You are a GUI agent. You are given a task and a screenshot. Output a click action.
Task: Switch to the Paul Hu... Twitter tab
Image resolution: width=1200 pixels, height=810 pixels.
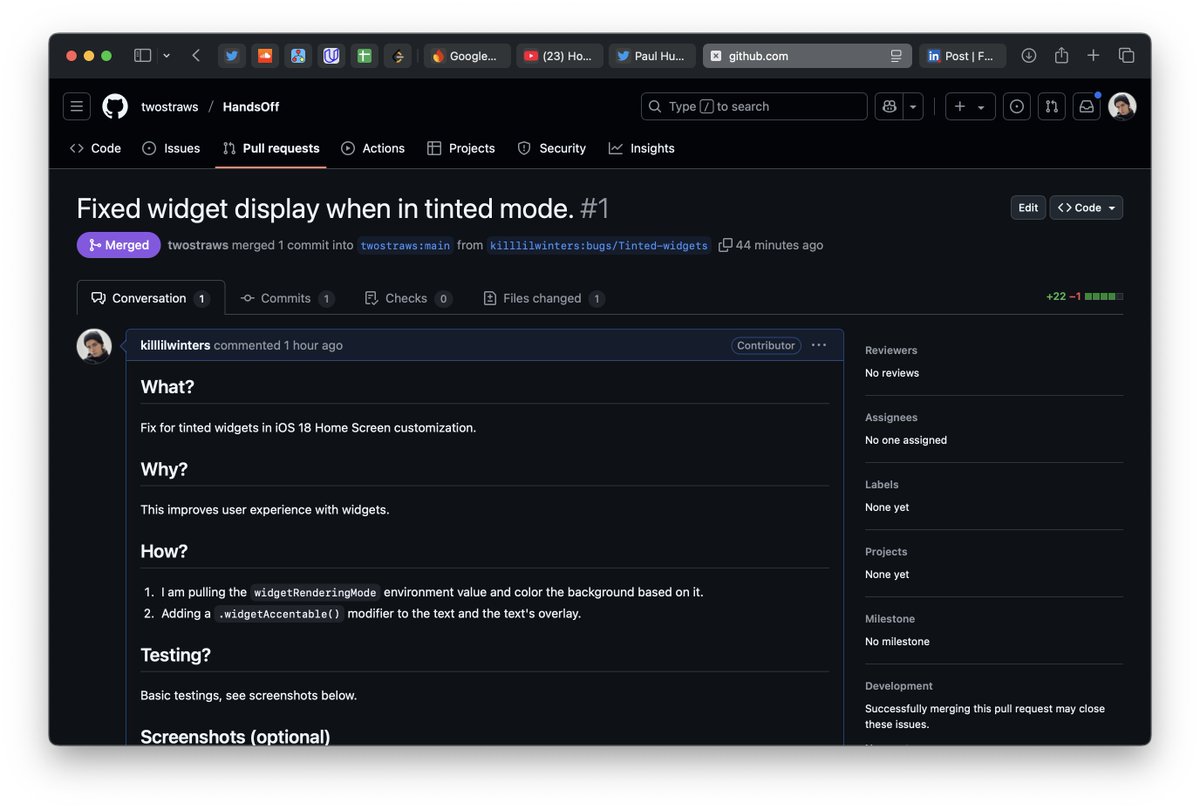(x=652, y=56)
